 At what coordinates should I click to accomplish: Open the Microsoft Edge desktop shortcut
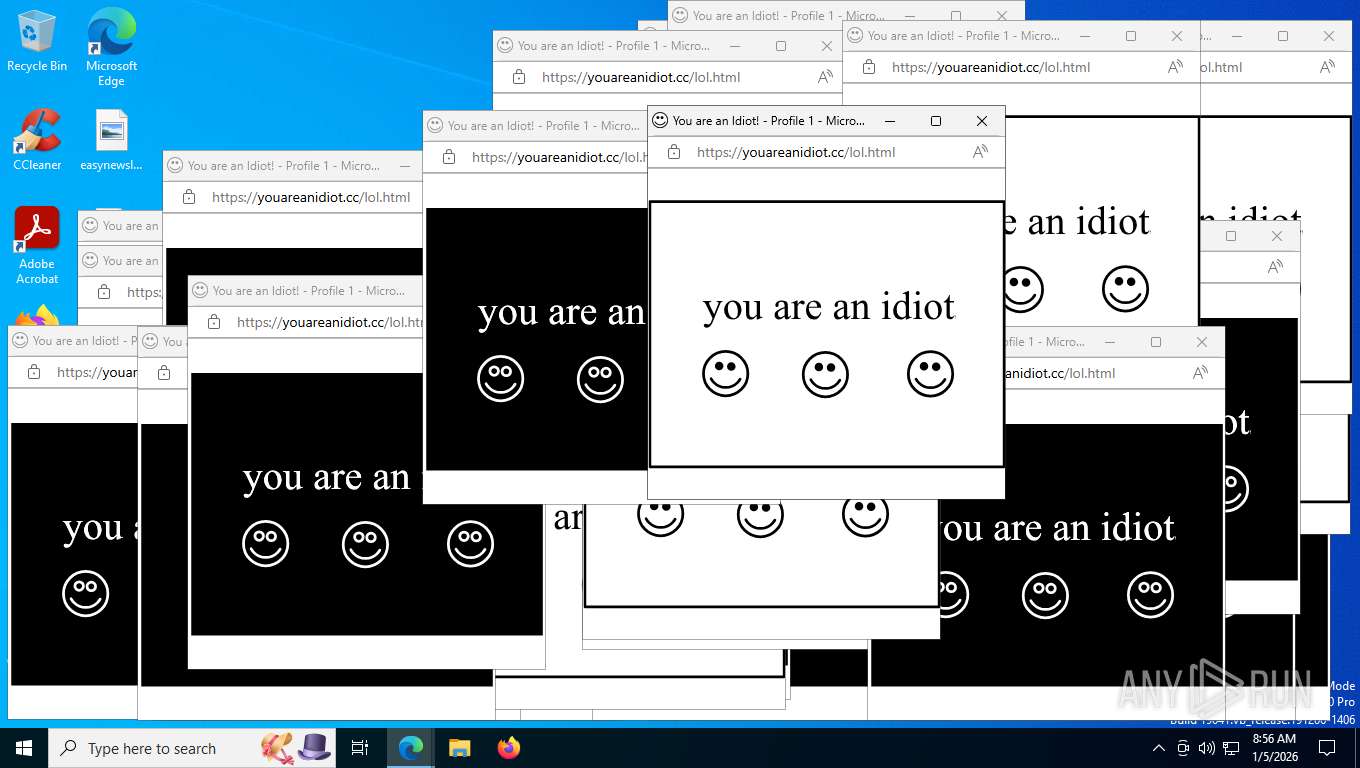point(111,47)
